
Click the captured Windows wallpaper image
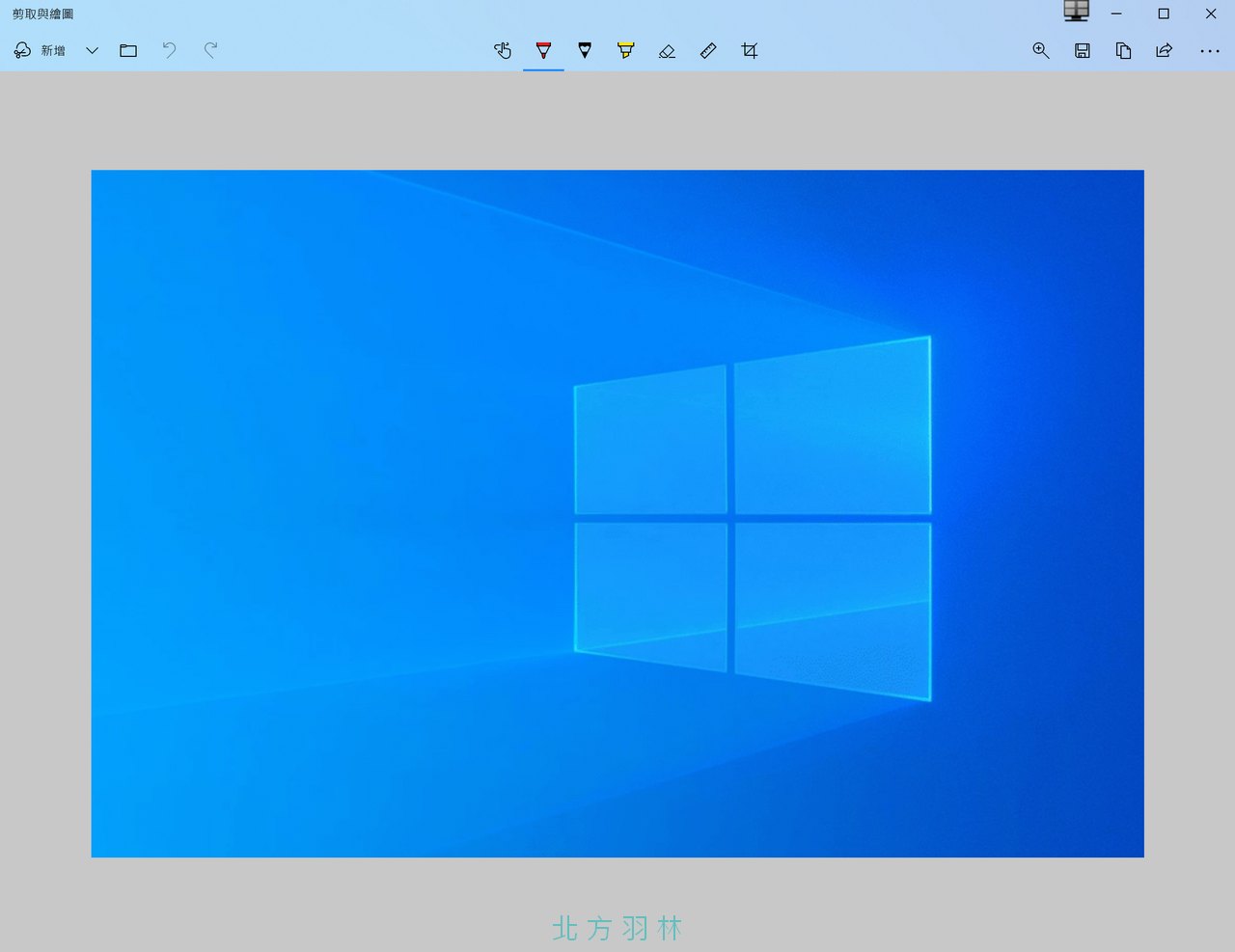pyautogui.click(x=617, y=513)
